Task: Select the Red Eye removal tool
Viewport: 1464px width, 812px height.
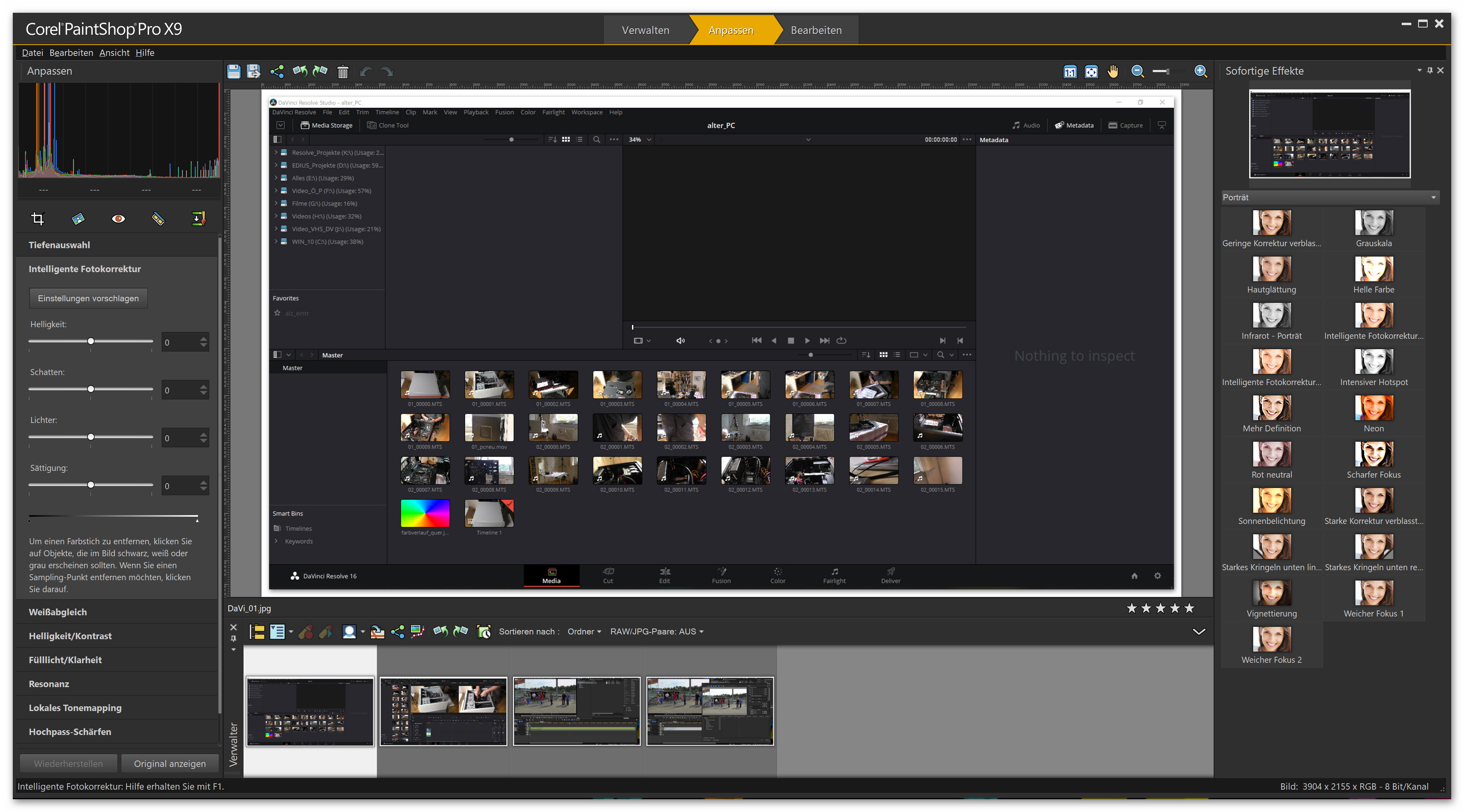Action: [118, 219]
